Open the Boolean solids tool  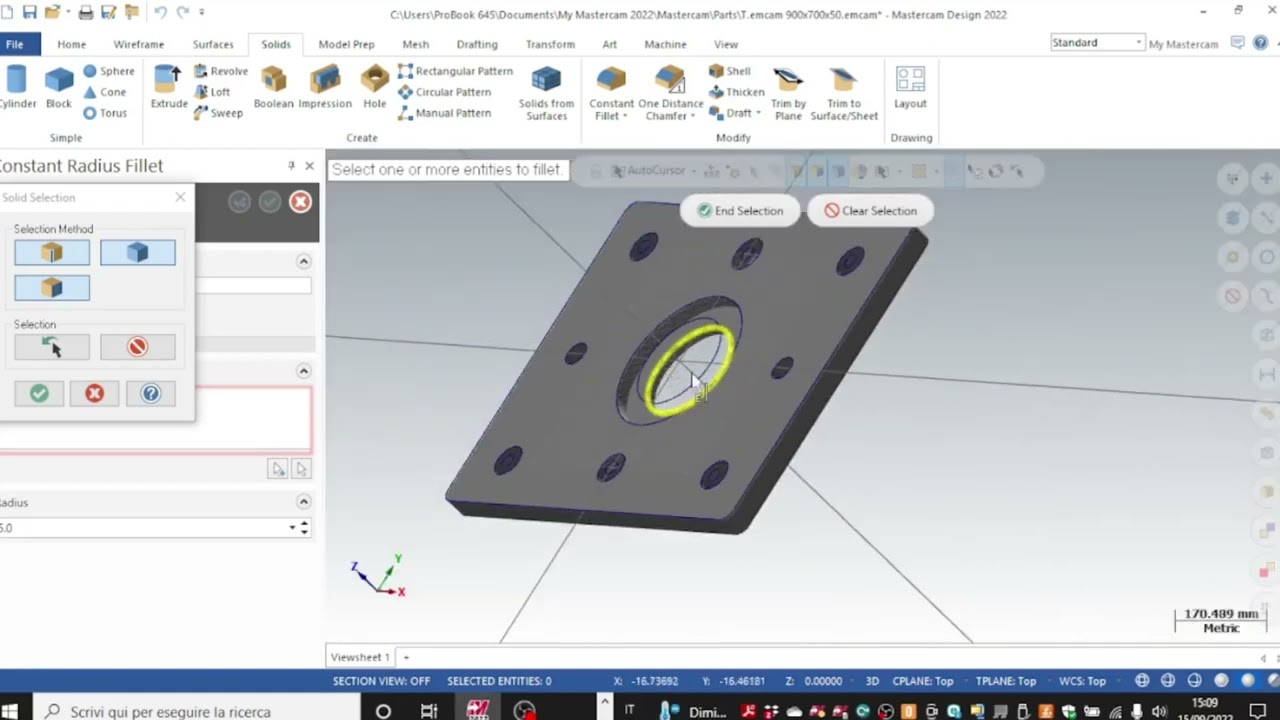click(x=274, y=87)
